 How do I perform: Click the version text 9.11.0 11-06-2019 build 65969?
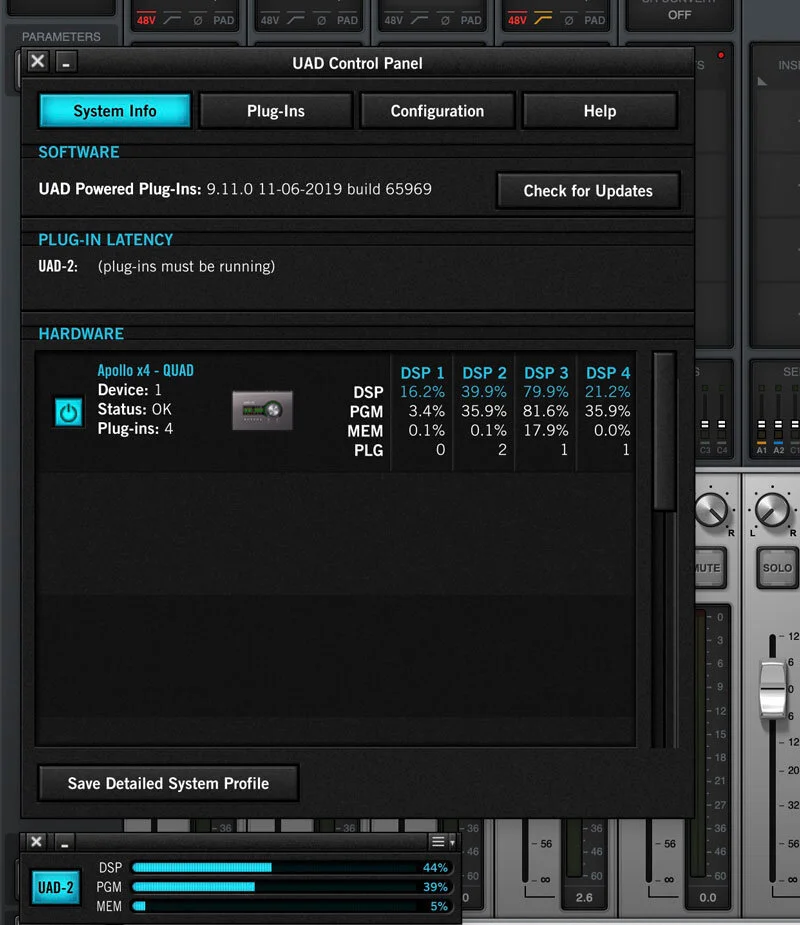pyautogui.click(x=319, y=189)
